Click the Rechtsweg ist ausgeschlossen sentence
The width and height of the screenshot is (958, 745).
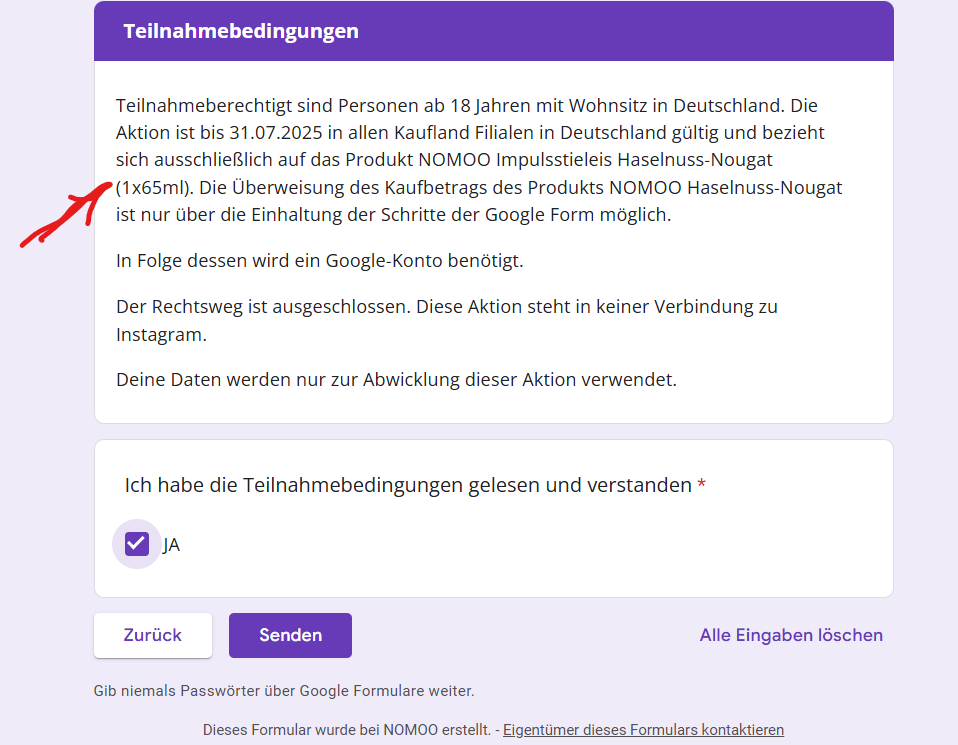coord(263,306)
